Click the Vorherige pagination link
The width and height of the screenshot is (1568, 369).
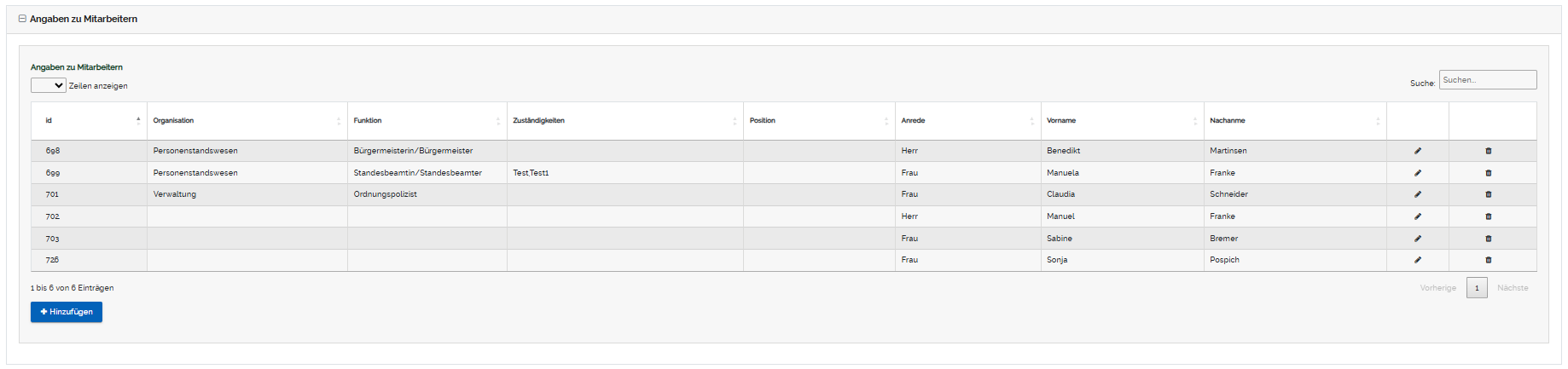[1437, 288]
